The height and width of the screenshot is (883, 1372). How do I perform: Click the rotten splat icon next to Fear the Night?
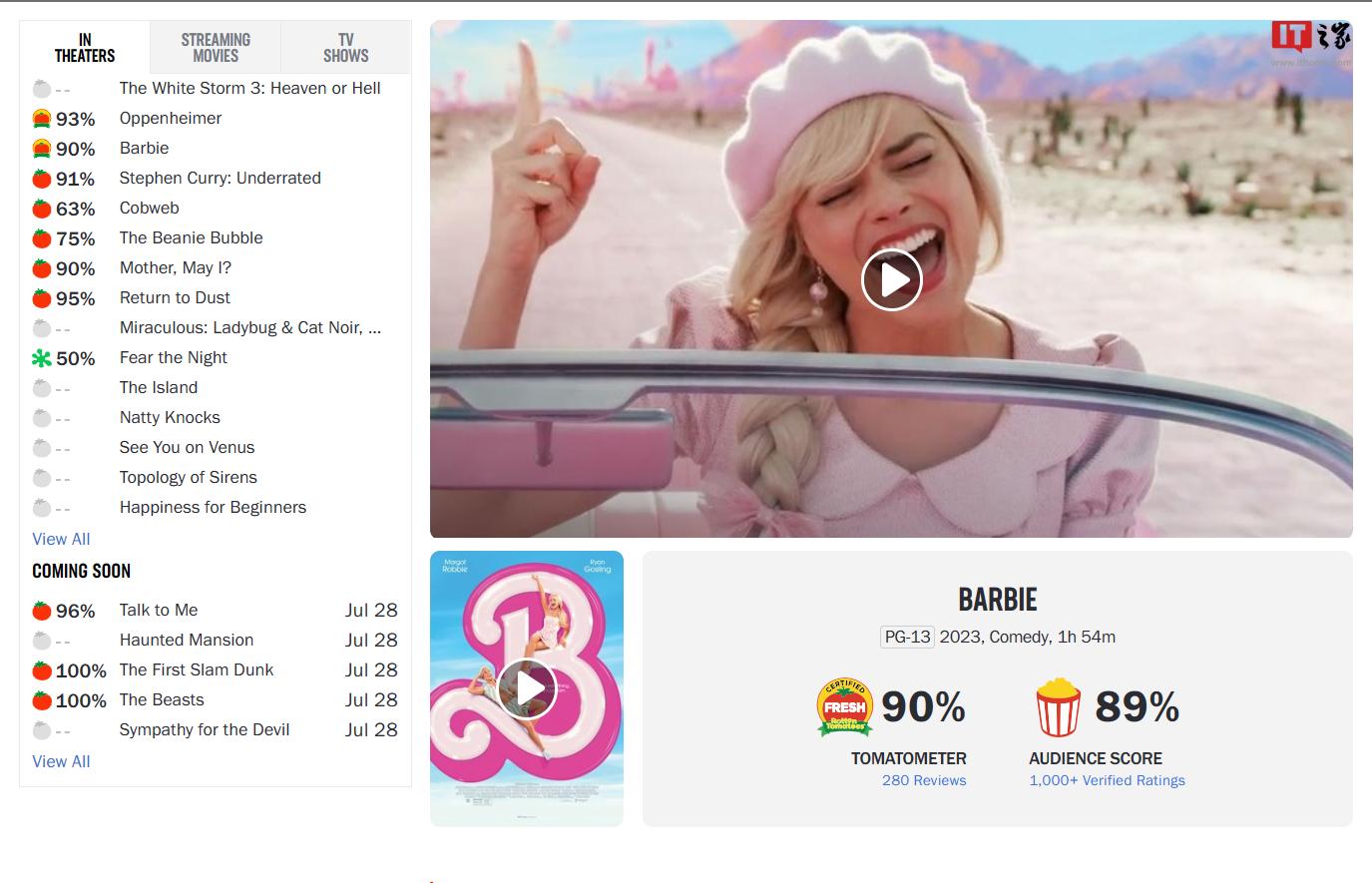pos(40,357)
